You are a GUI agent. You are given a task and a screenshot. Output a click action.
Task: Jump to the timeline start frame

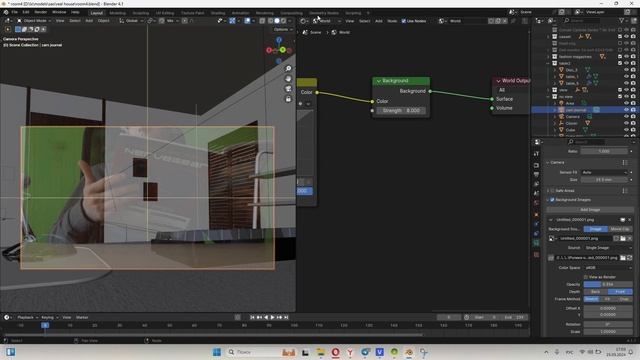pos(252,317)
